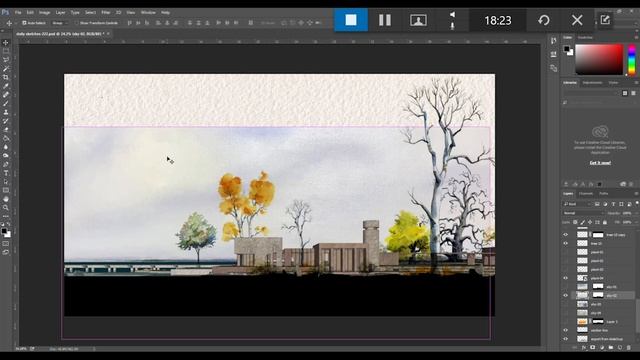Swap foreground and background colors in toolbox
640x360 pixels.
tap(9, 224)
